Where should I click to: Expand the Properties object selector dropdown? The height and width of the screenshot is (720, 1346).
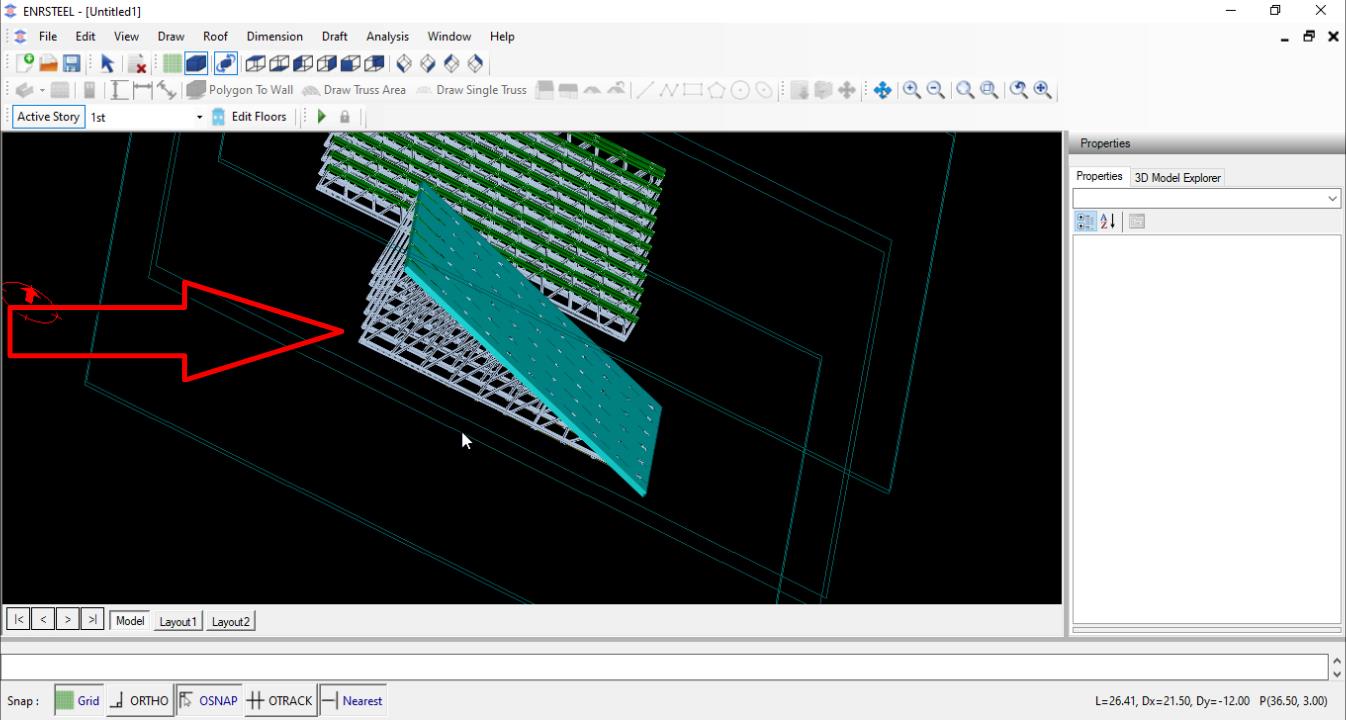click(x=1332, y=199)
